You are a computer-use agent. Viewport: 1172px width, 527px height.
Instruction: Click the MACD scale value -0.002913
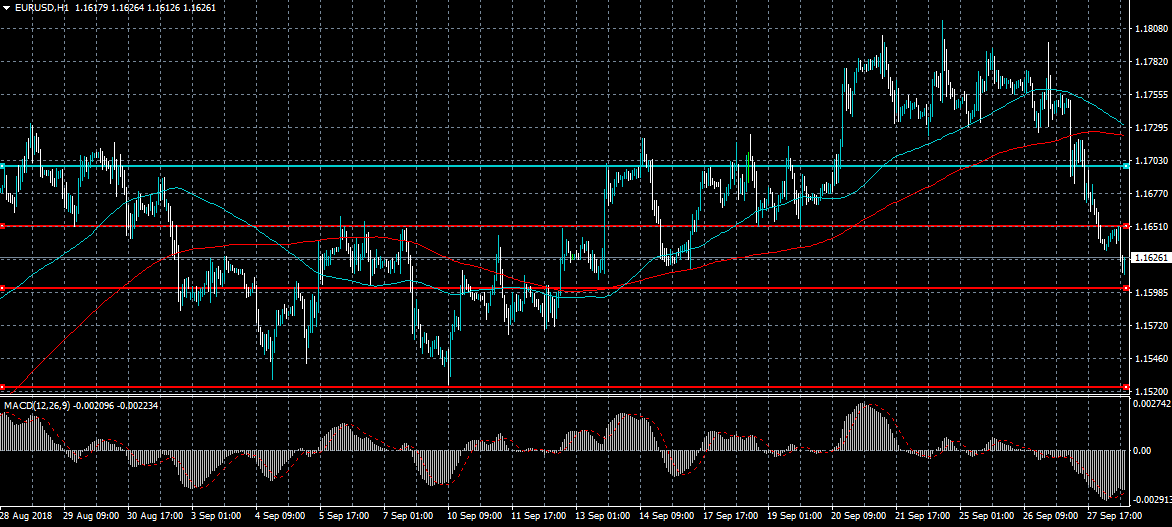pos(1152,499)
